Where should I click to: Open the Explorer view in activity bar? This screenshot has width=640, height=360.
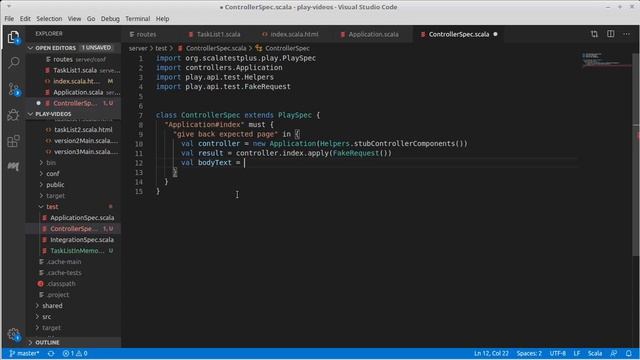tap(13, 38)
